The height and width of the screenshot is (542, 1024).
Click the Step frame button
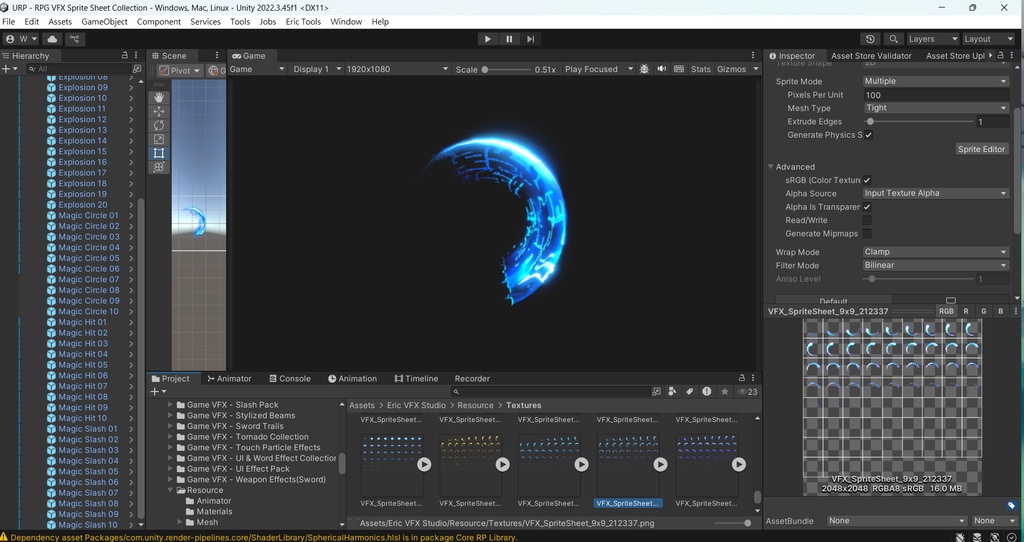531,39
